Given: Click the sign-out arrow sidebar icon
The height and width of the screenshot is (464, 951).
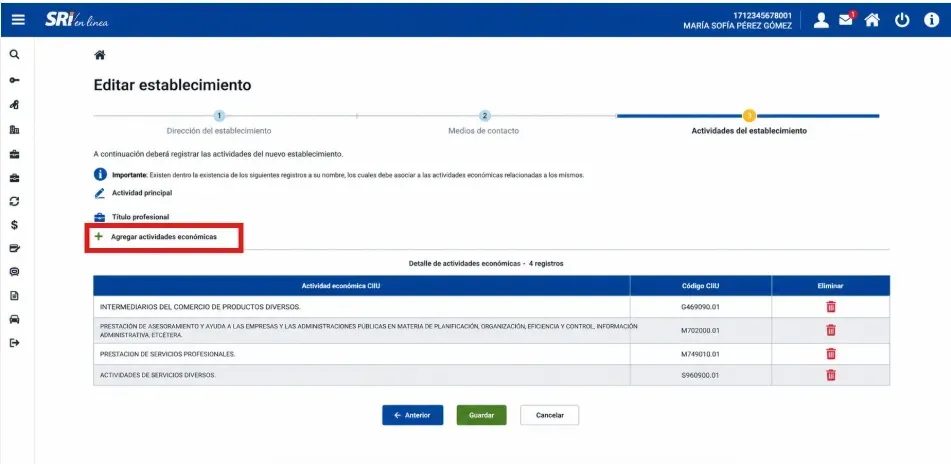Looking at the screenshot, I should [x=15, y=343].
